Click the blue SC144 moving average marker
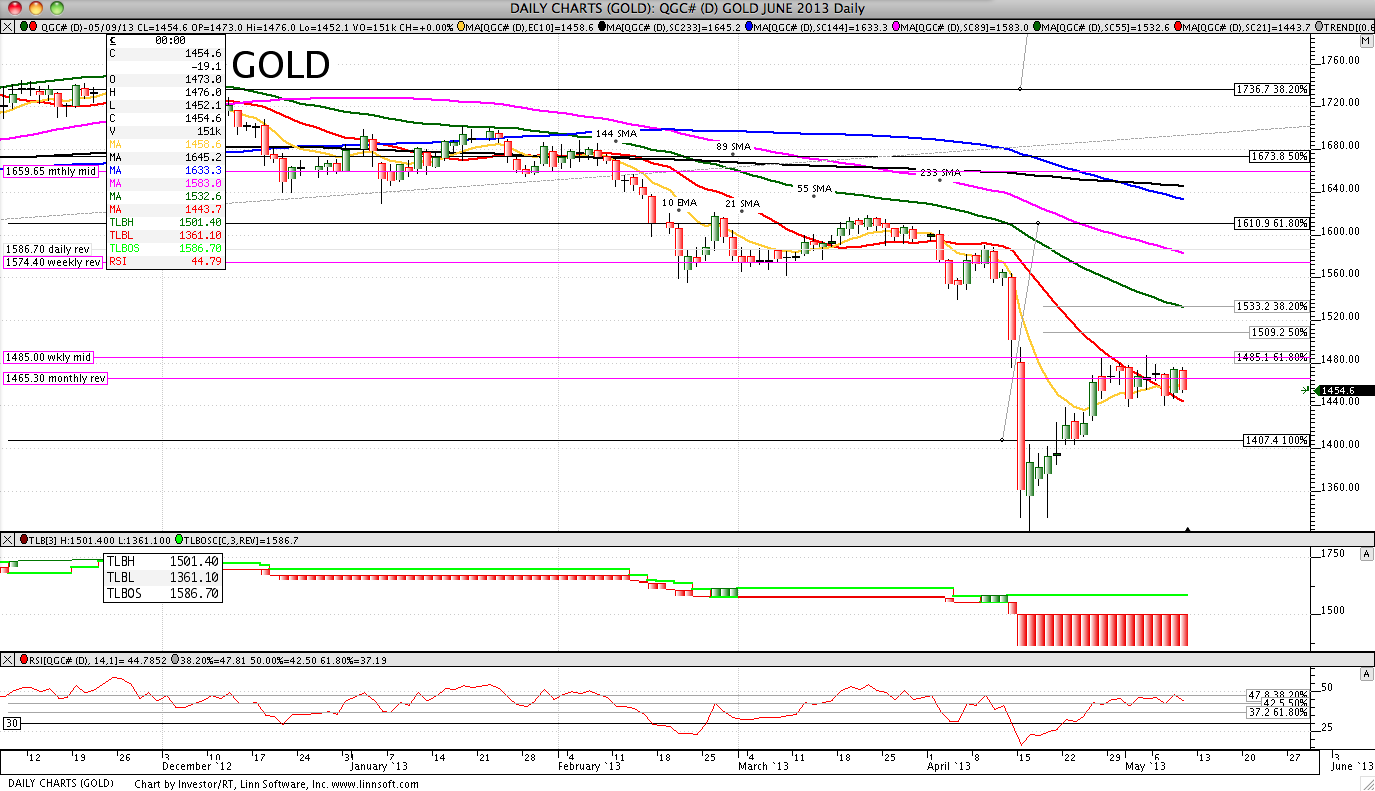 pyautogui.click(x=749, y=27)
